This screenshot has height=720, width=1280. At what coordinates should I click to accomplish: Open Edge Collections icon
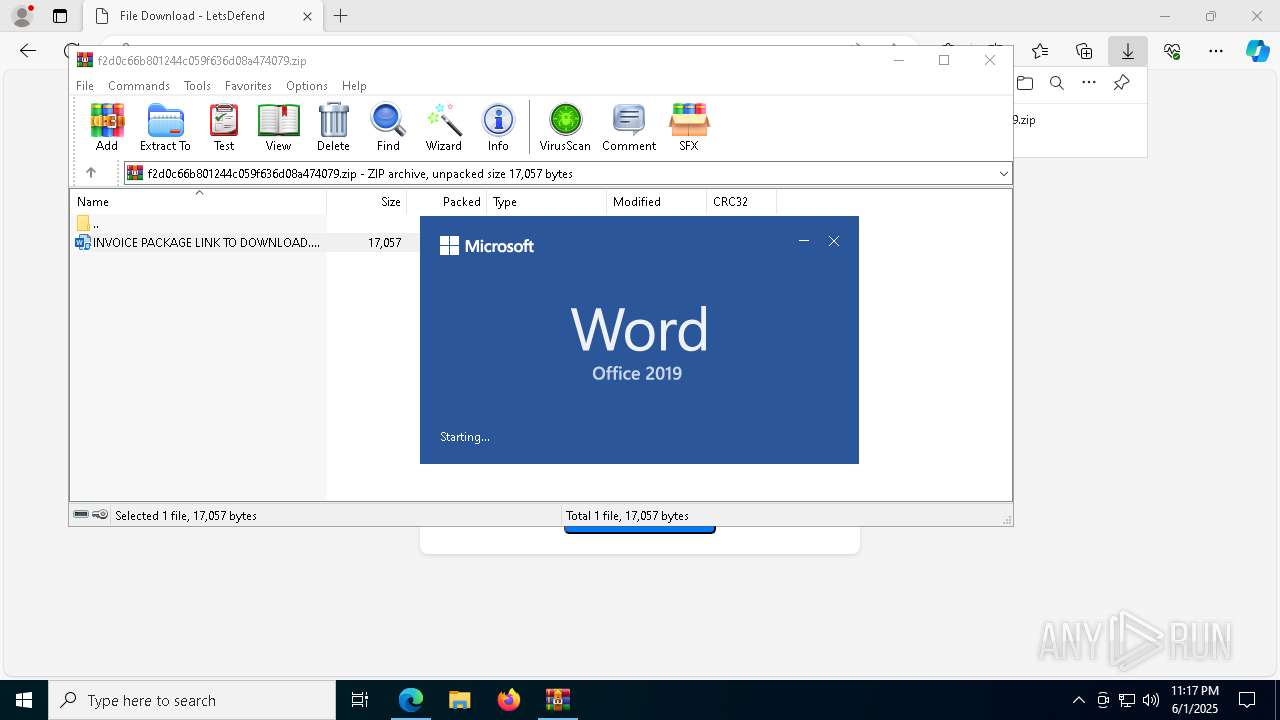(x=1084, y=51)
